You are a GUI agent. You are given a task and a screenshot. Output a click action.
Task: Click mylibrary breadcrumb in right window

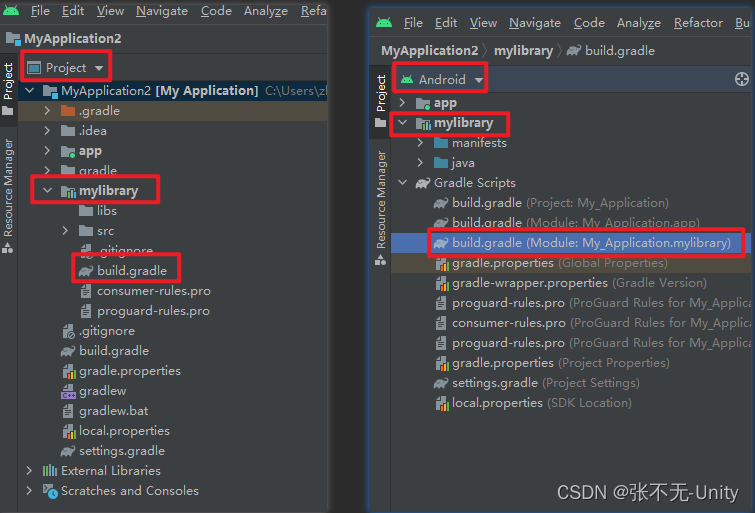(x=523, y=51)
